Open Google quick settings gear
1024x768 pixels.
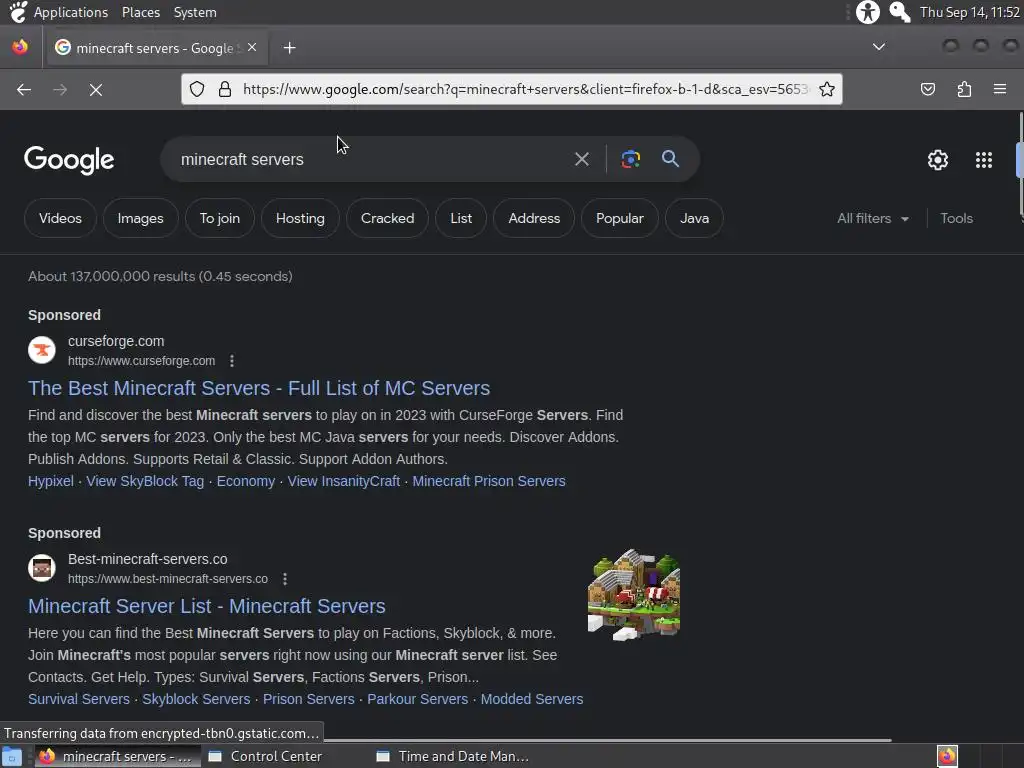[938, 160]
